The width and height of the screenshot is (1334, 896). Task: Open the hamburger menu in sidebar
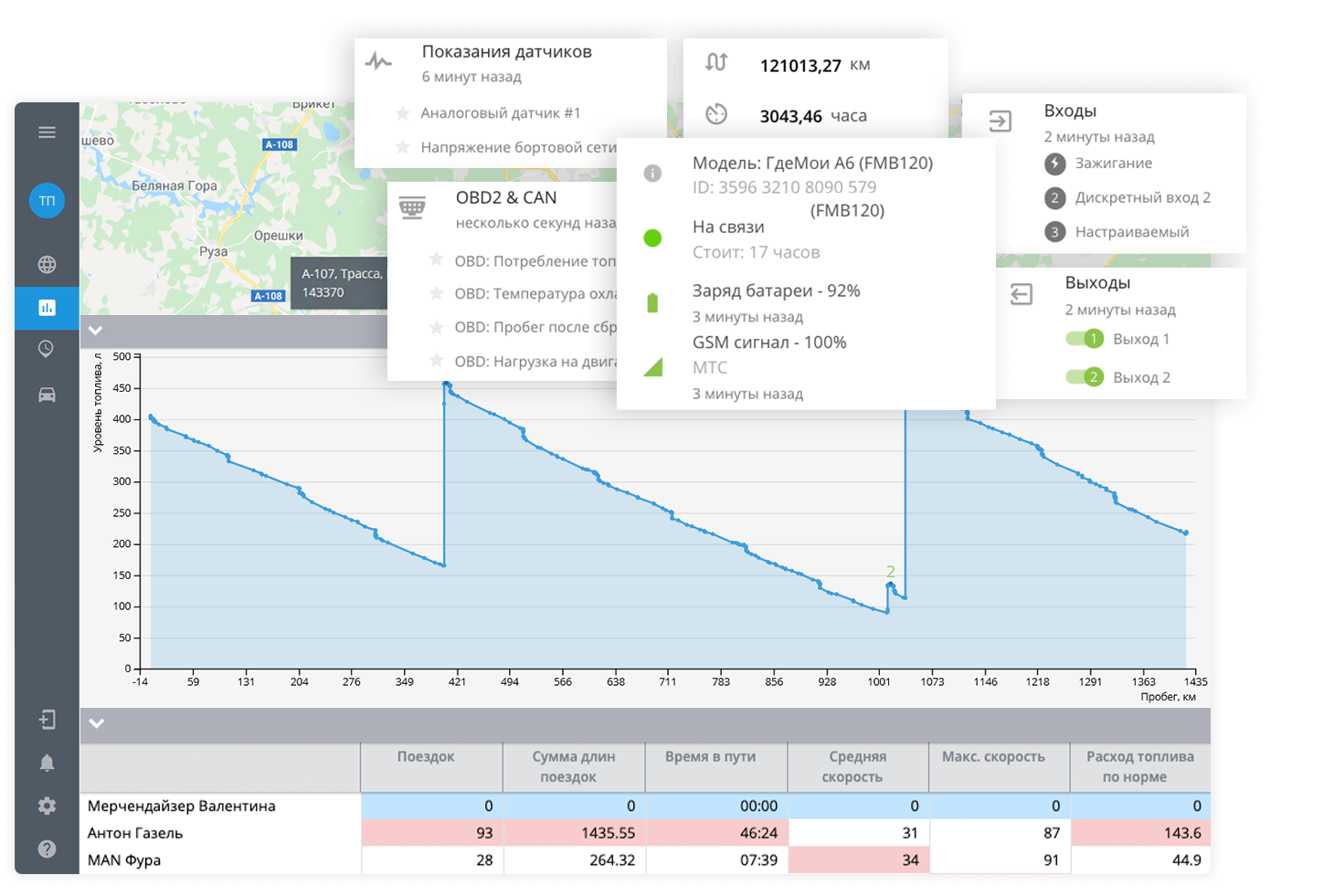point(47,132)
